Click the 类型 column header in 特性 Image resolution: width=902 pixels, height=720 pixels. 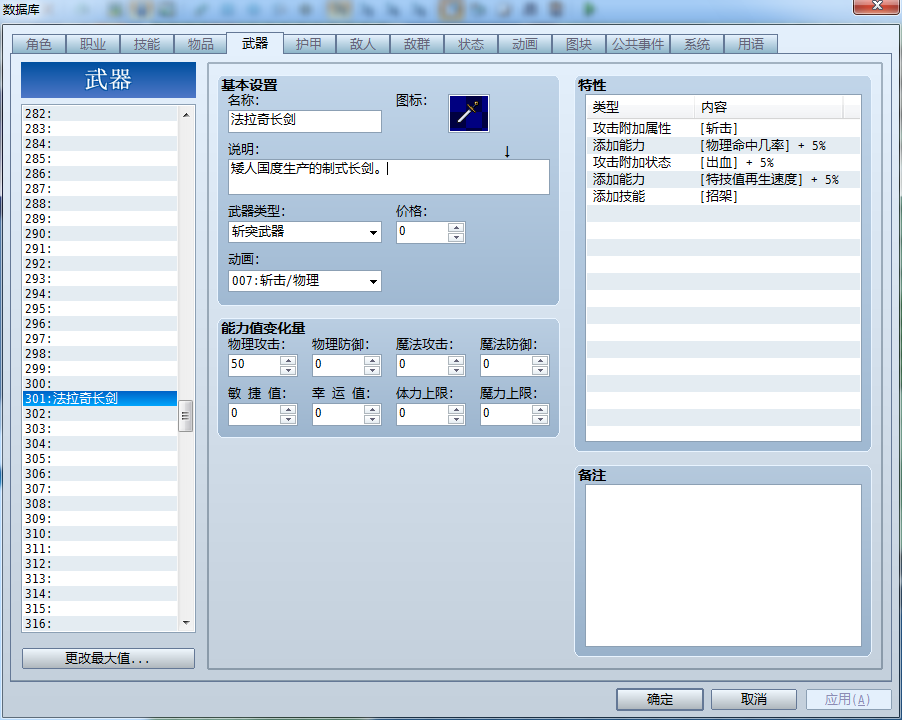coord(640,107)
